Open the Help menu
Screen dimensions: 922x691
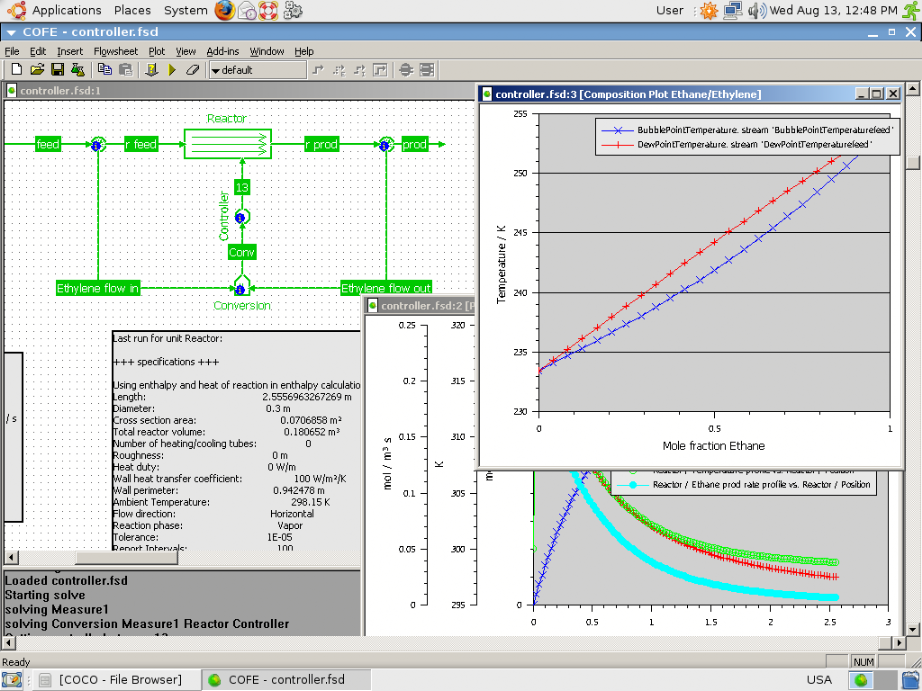tap(304, 51)
